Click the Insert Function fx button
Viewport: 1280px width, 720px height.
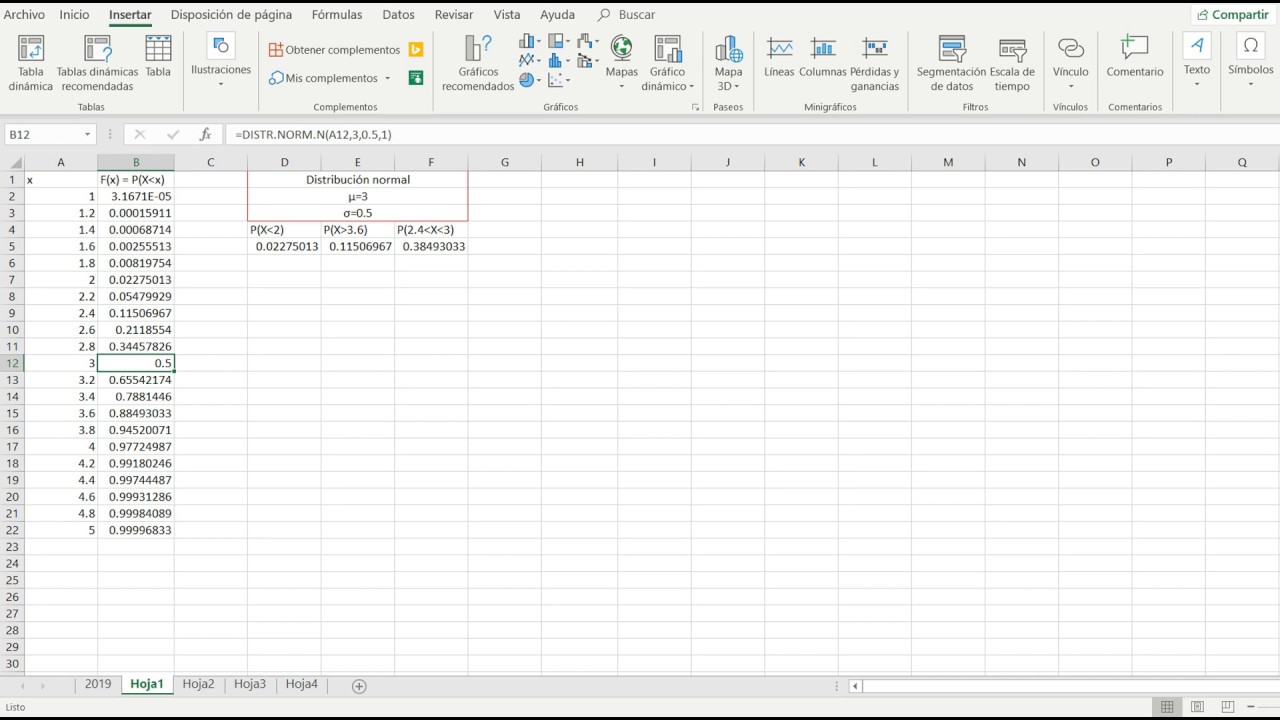(205, 134)
